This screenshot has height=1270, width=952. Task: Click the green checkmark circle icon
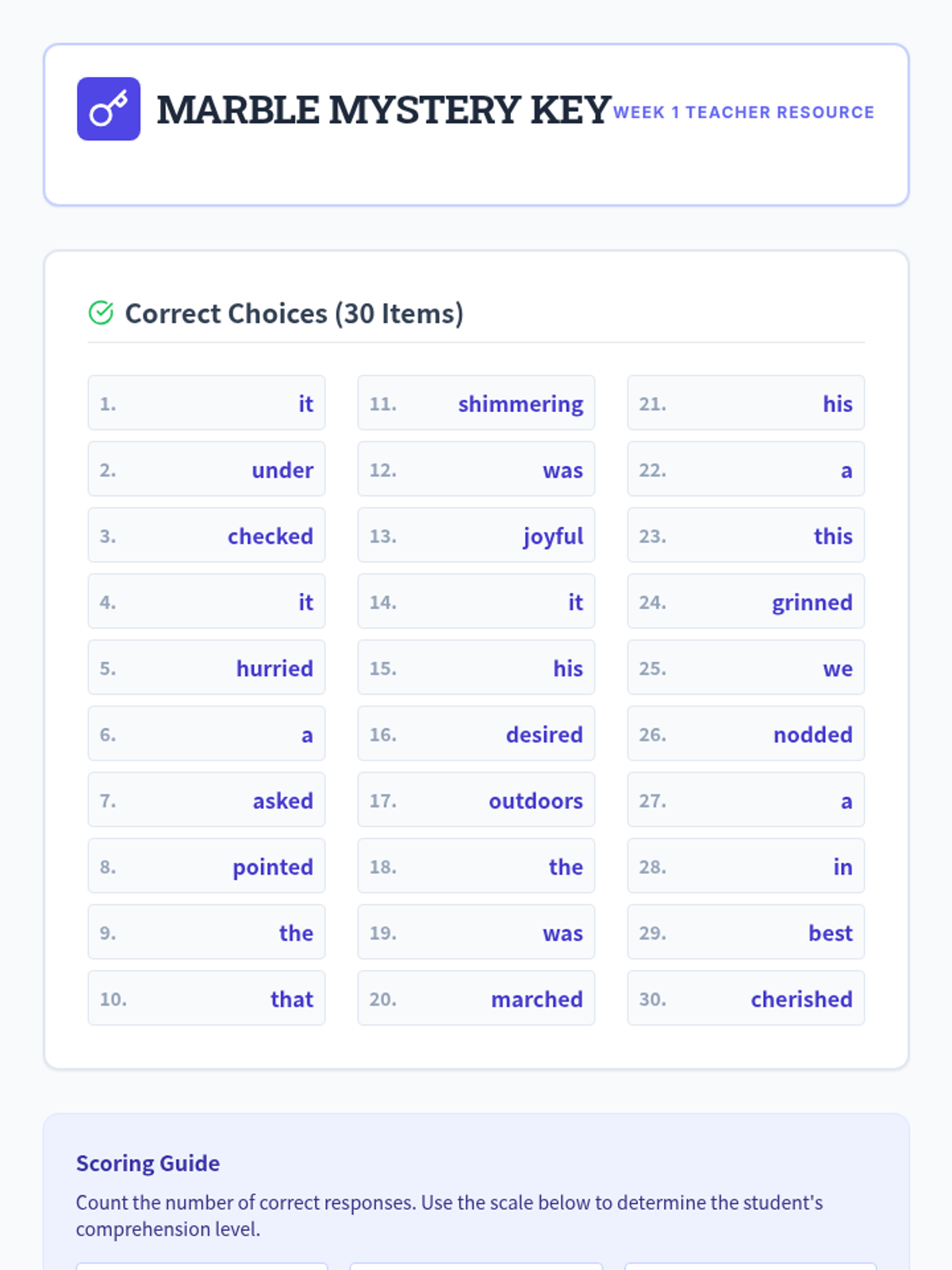[101, 313]
